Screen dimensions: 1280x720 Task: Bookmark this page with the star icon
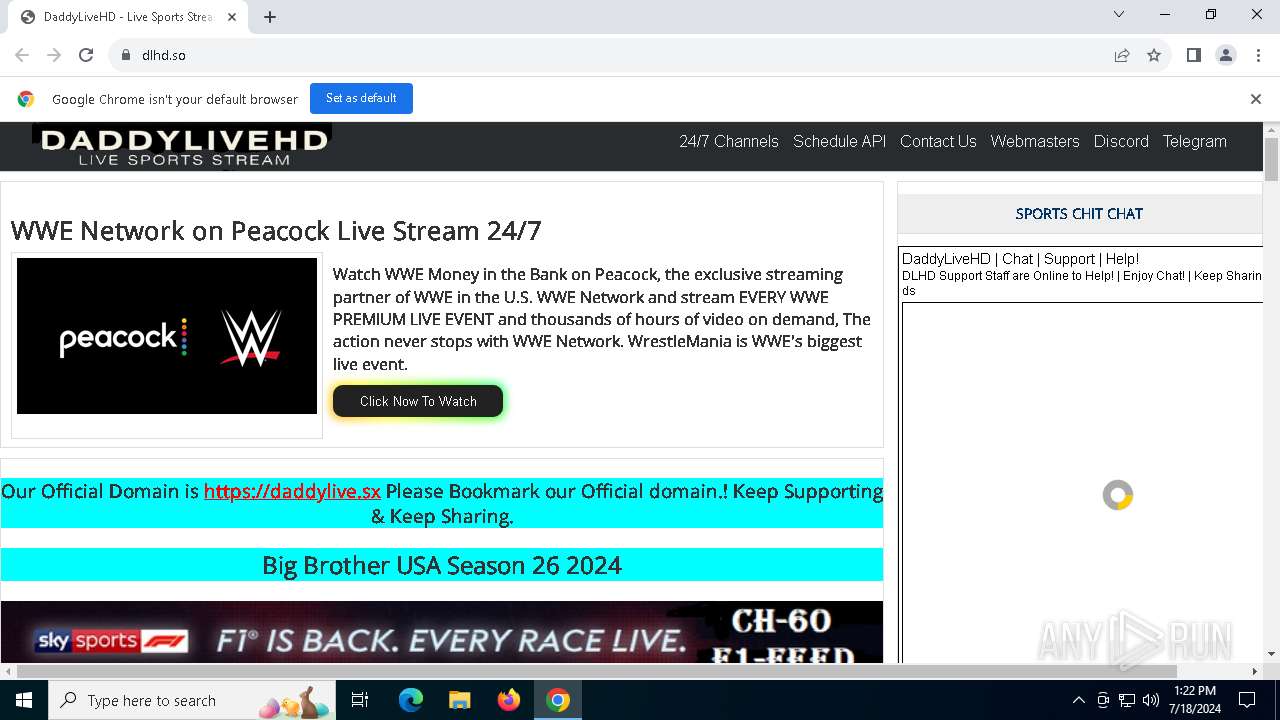[x=1154, y=55]
